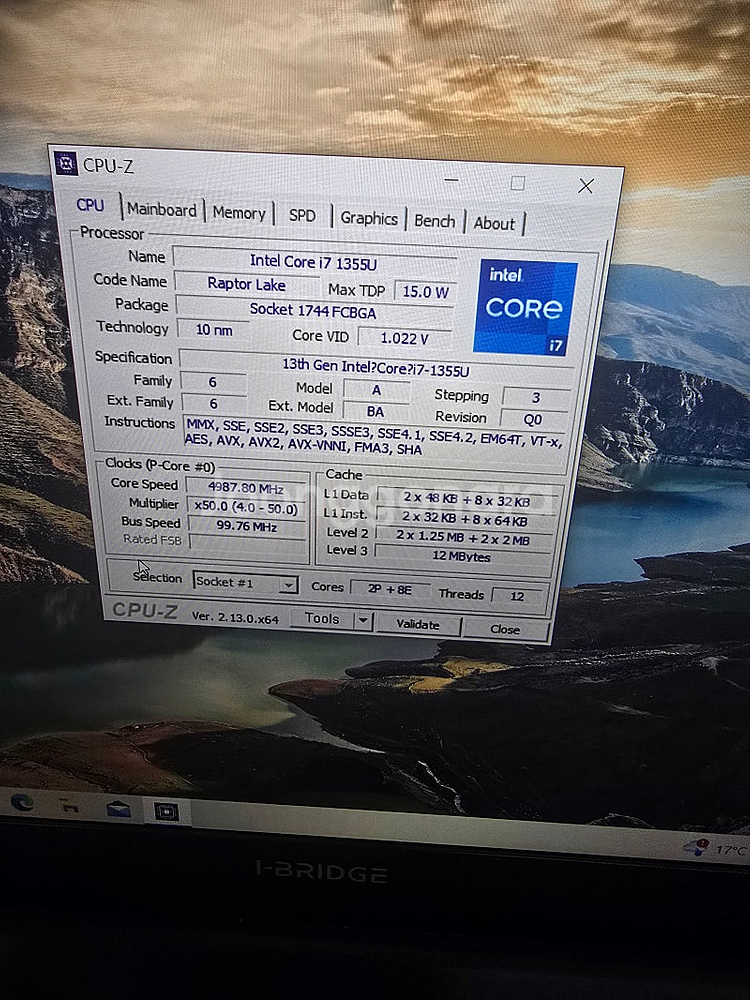The height and width of the screenshot is (1000, 750).
Task: Click the Name field Intel Core i7 1355U
Action: click(314, 261)
